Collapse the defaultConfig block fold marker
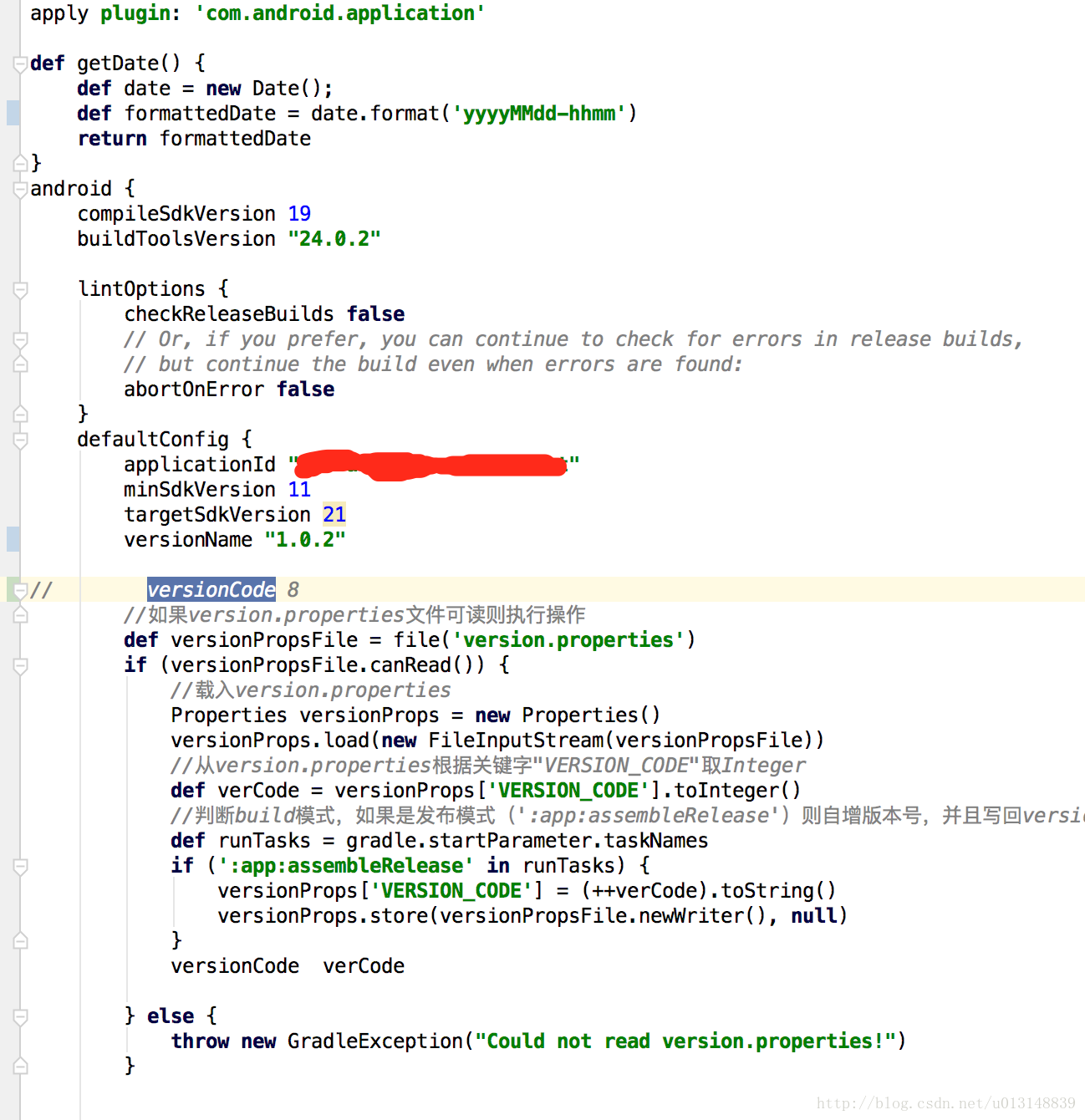Screen dimensions: 1085x1120 coord(20,440)
